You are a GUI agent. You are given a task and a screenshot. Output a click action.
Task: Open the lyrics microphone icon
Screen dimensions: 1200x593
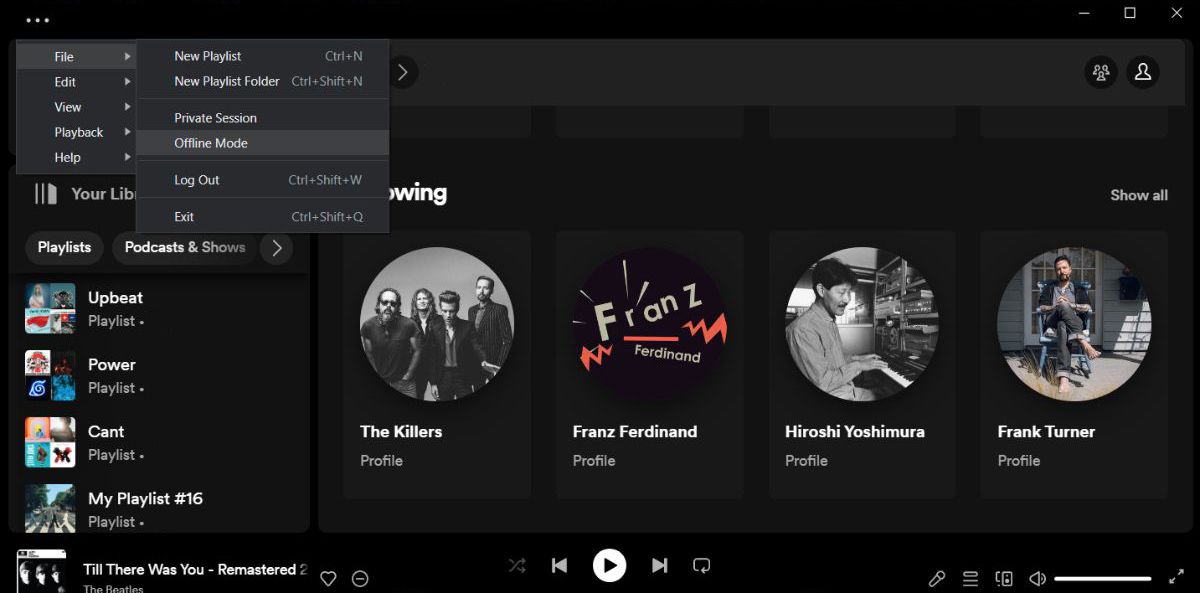tap(937, 578)
